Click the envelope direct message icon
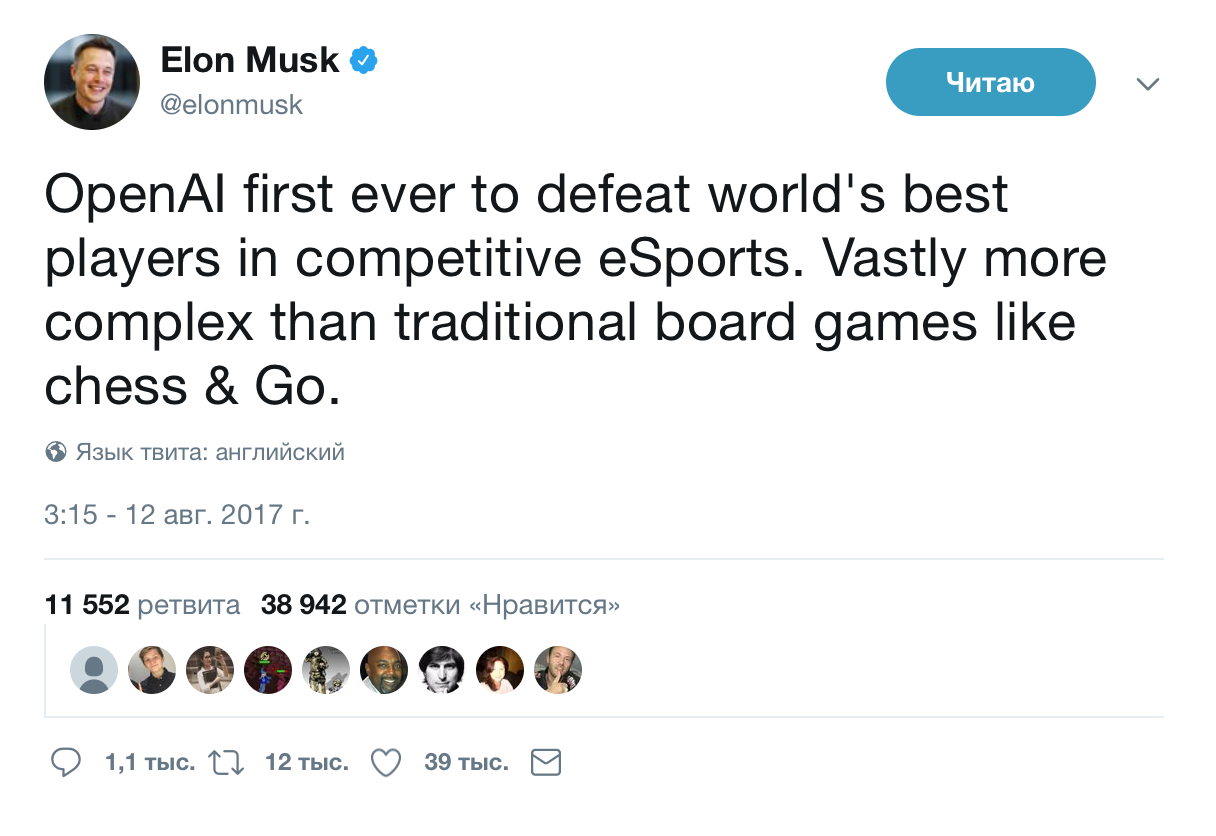This screenshot has height=836, width=1216. (545, 764)
